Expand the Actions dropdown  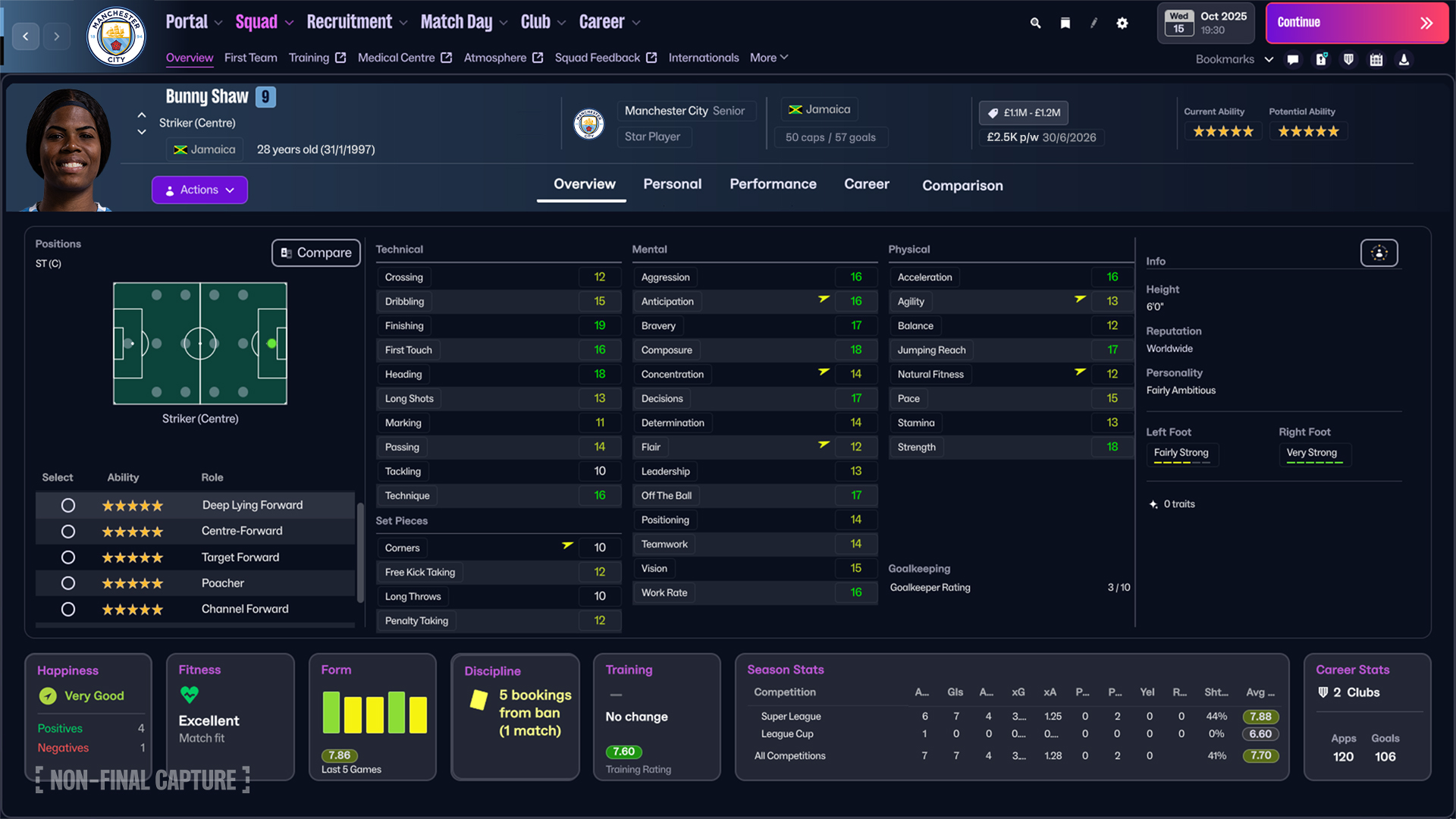[x=199, y=190]
